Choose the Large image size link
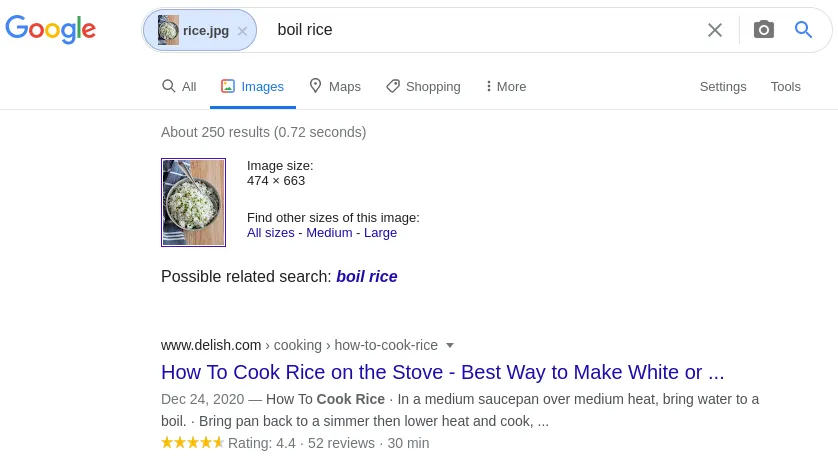Image resolution: width=838 pixels, height=456 pixels. click(x=380, y=233)
